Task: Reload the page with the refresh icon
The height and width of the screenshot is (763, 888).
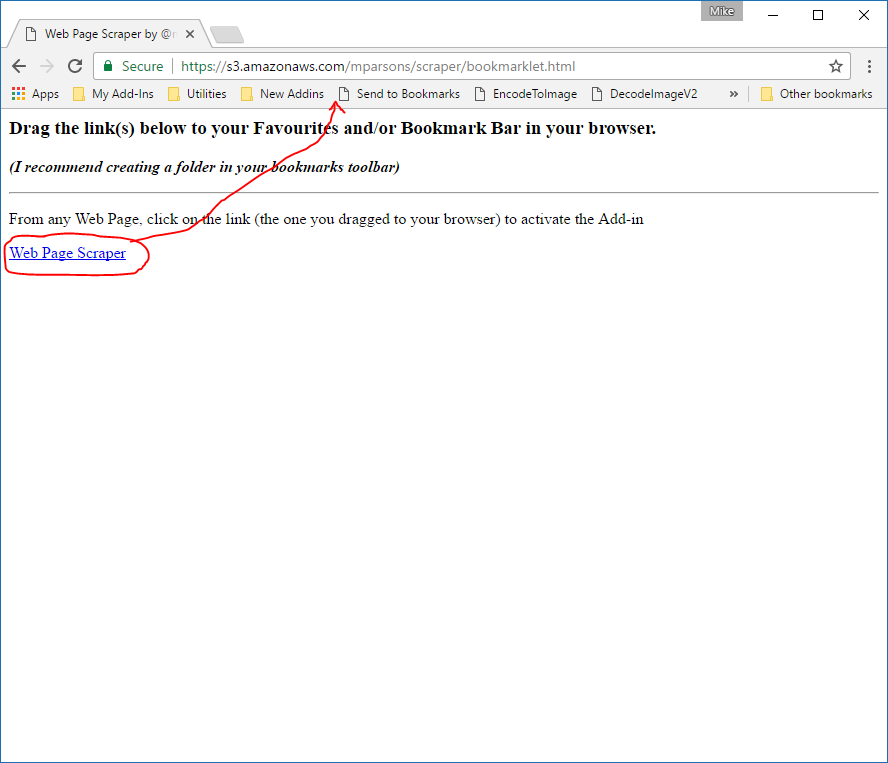Action: click(x=75, y=66)
